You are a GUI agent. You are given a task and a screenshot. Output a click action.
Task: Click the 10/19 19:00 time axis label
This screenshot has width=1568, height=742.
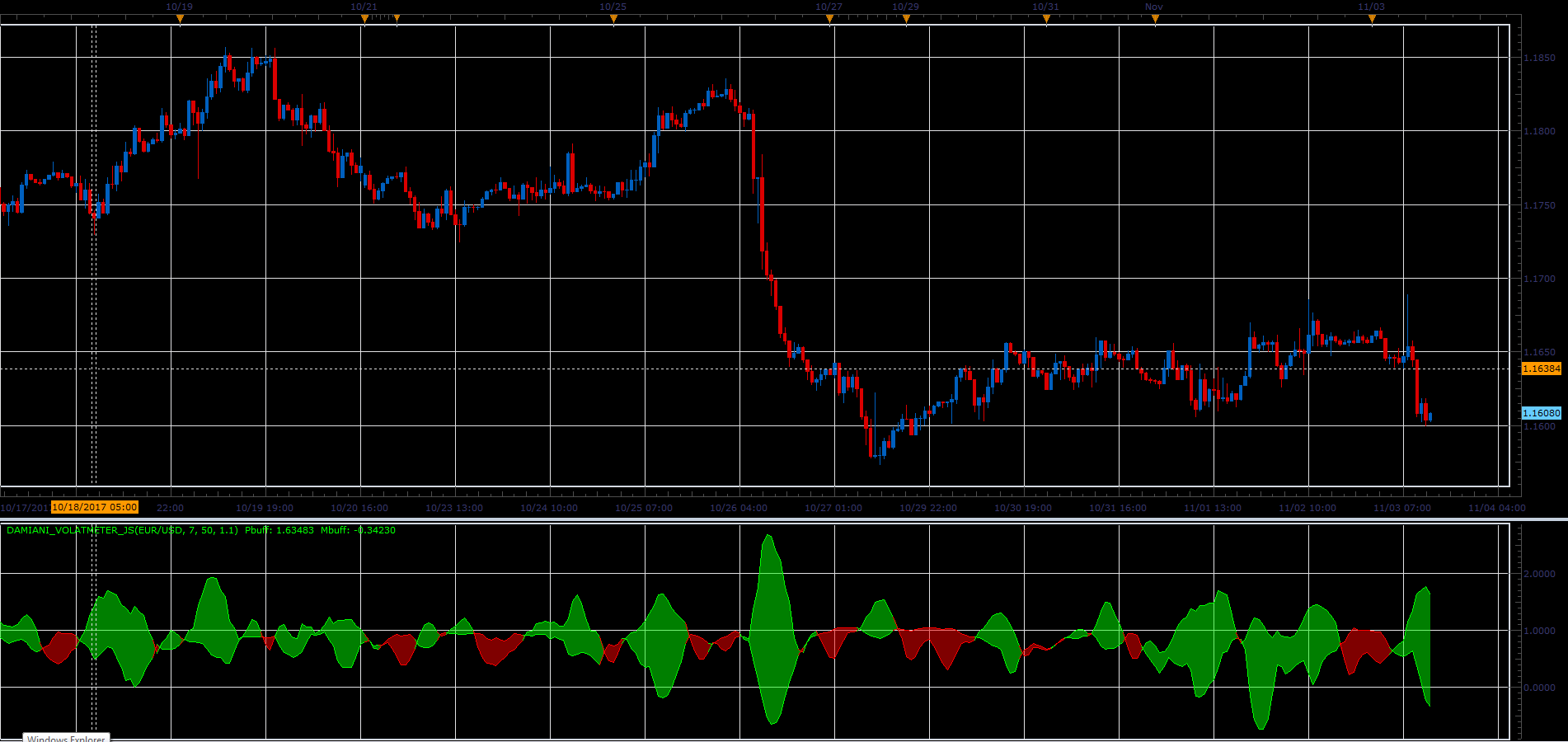[x=265, y=508]
